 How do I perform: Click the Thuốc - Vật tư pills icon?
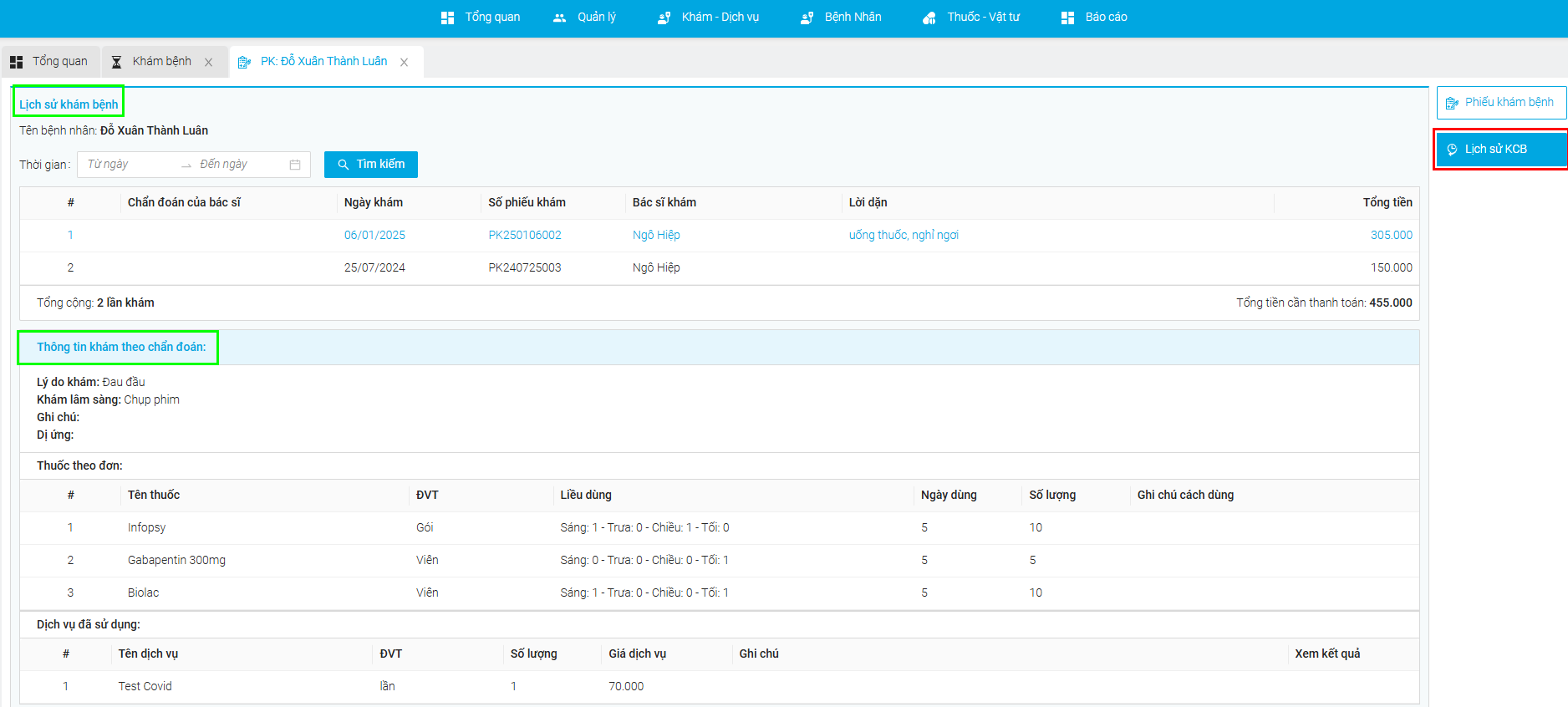(929, 18)
